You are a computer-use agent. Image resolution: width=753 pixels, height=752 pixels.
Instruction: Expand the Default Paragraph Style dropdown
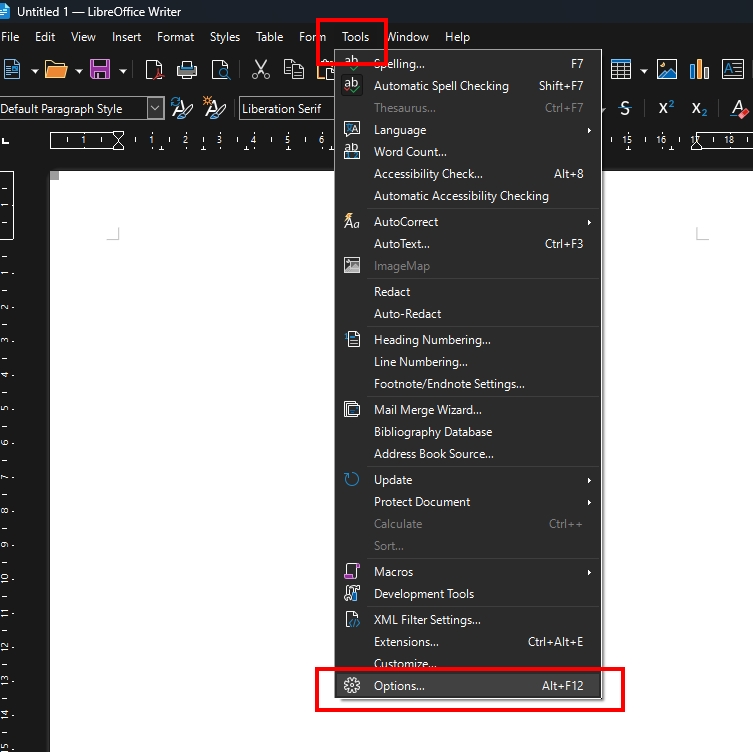(155, 109)
